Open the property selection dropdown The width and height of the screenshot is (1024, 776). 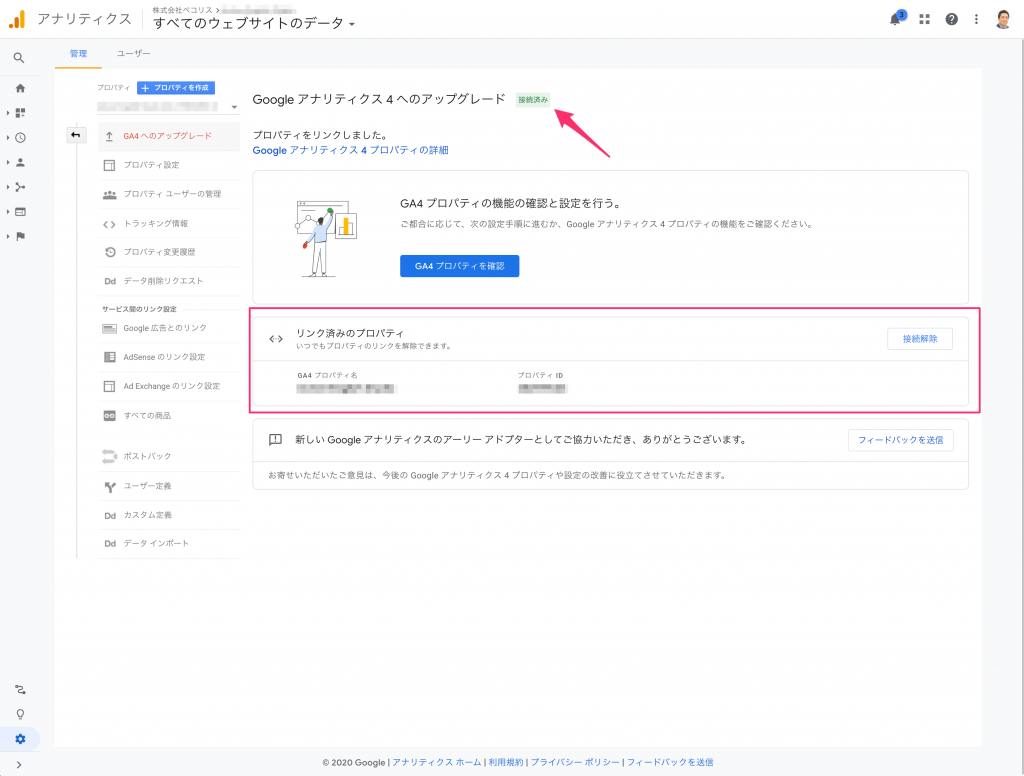(168, 106)
